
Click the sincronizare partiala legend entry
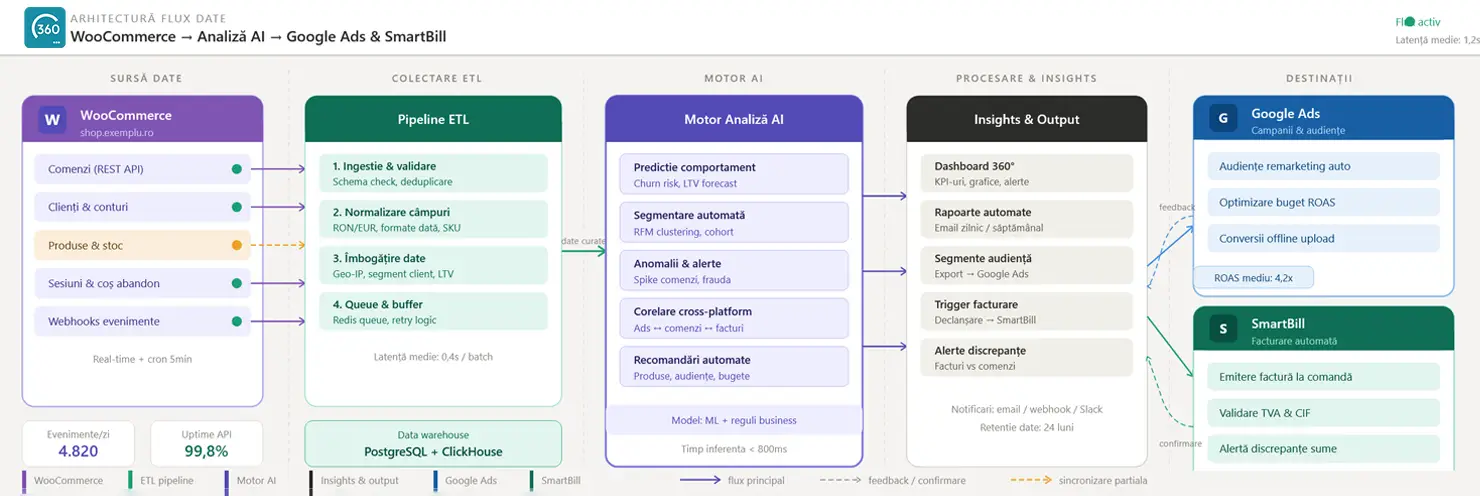[1078, 481]
